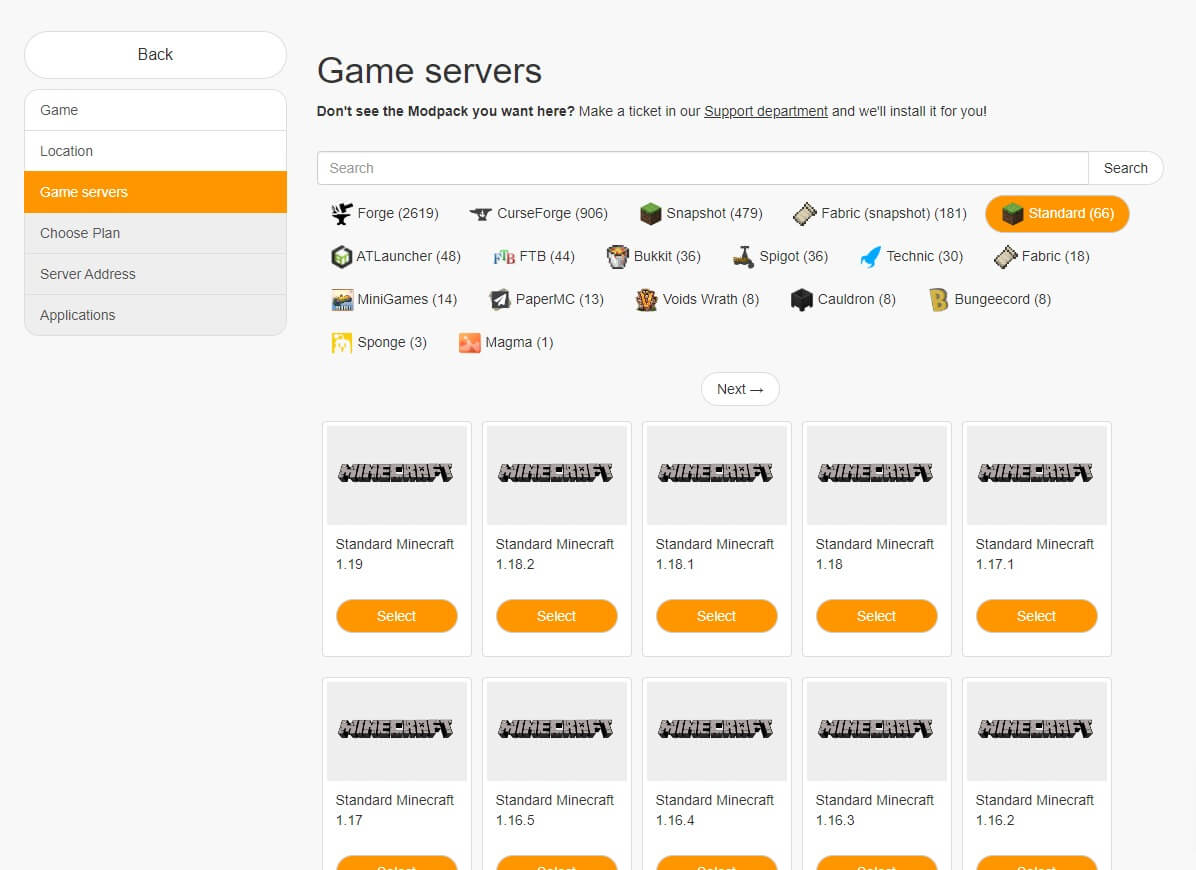The width and height of the screenshot is (1196, 870).
Task: Select the CurseForge anvil icon
Action: [481, 213]
